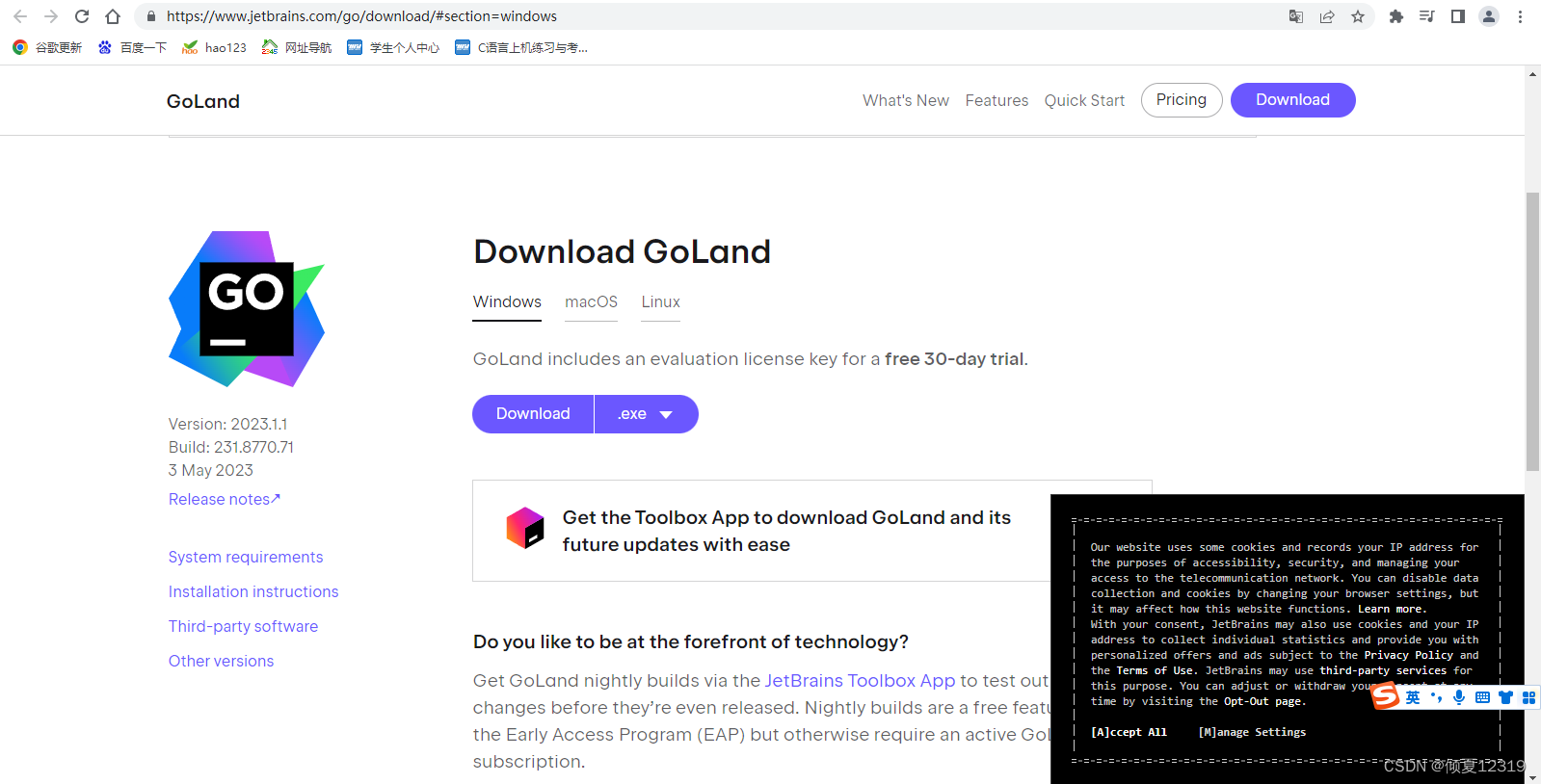Screen dimensions: 1541x784
Task: Open the 网址导航 bookmark
Action: click(297, 47)
